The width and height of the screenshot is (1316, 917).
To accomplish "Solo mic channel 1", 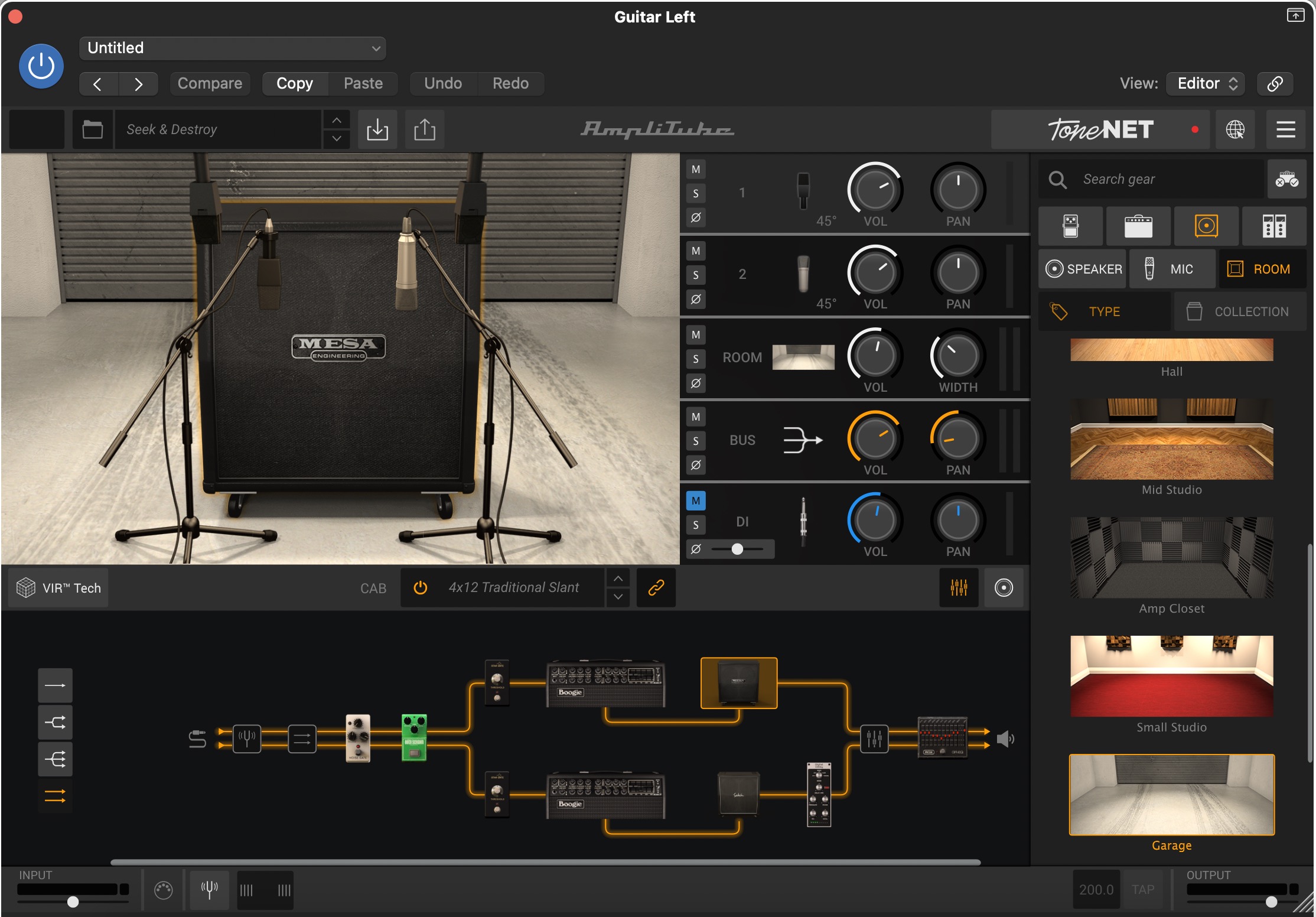I will [x=696, y=193].
